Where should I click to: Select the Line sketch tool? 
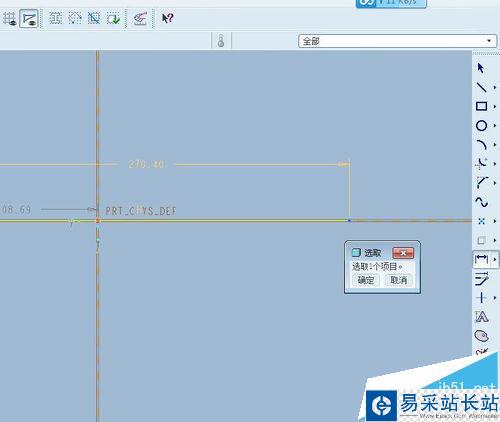click(481, 87)
